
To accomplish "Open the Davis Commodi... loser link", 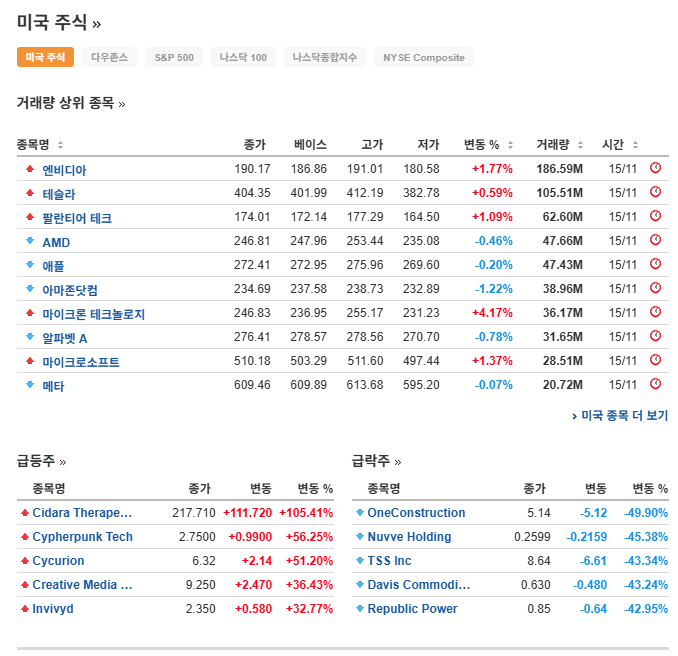I will (419, 585).
